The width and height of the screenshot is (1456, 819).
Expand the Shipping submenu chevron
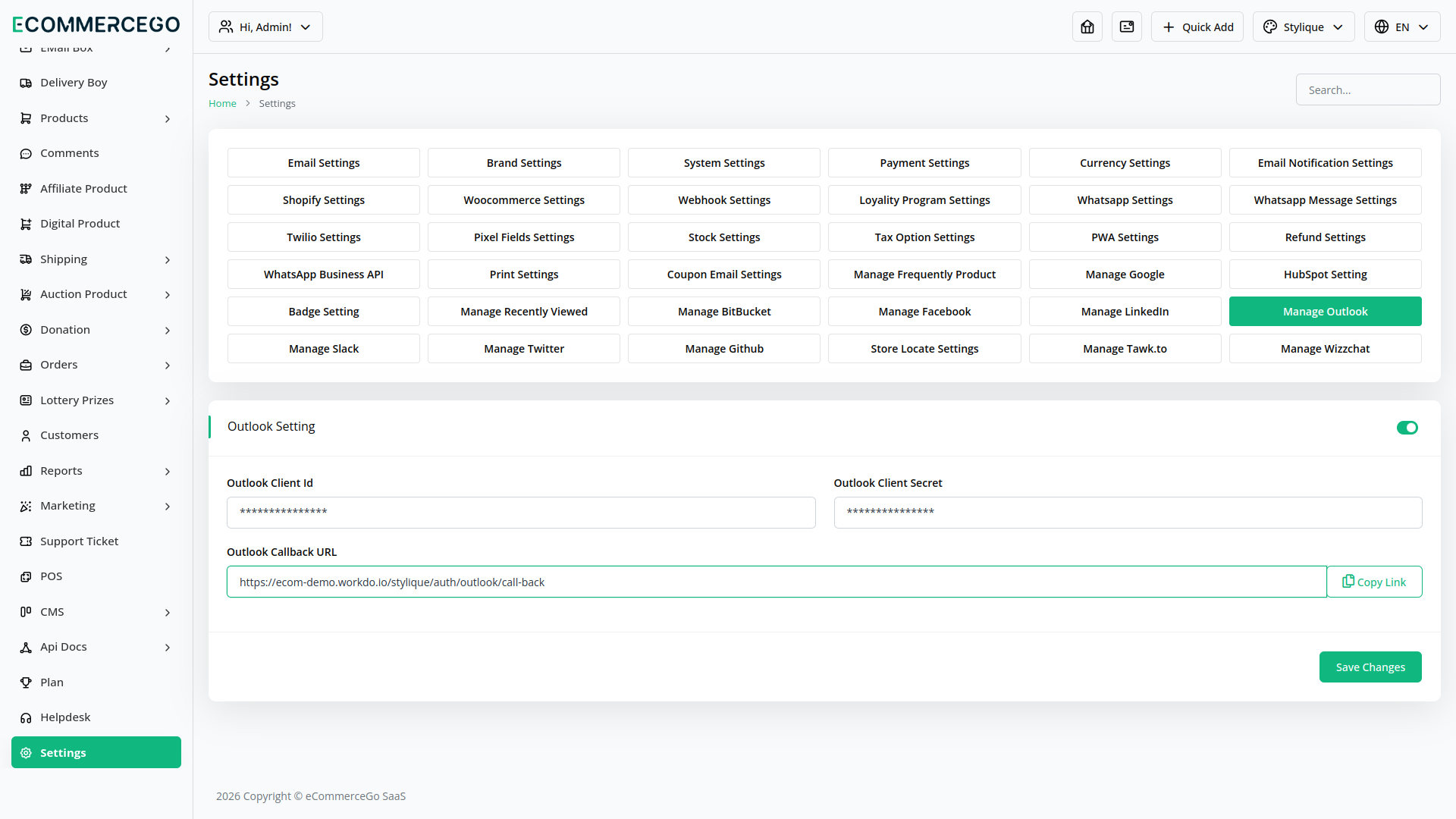pos(168,260)
